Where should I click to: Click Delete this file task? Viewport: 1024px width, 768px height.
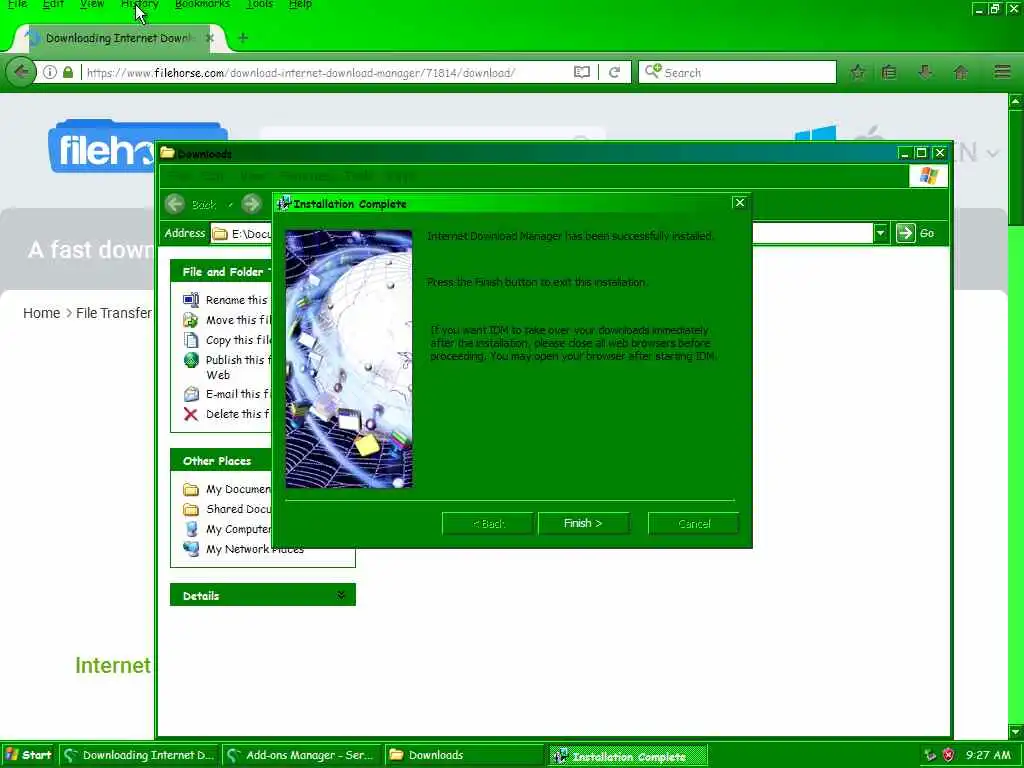coord(227,414)
